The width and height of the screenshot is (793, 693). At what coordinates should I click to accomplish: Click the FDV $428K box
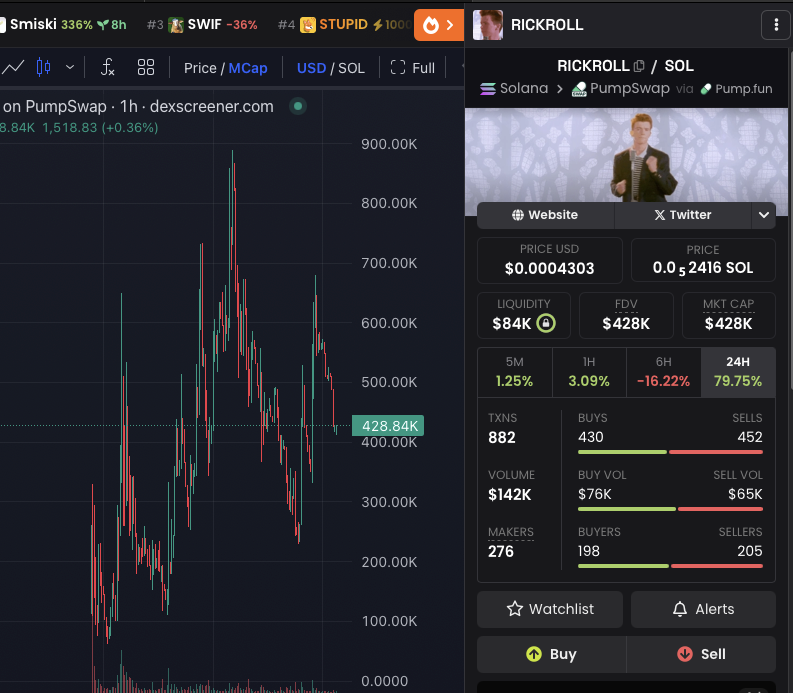click(x=626, y=316)
